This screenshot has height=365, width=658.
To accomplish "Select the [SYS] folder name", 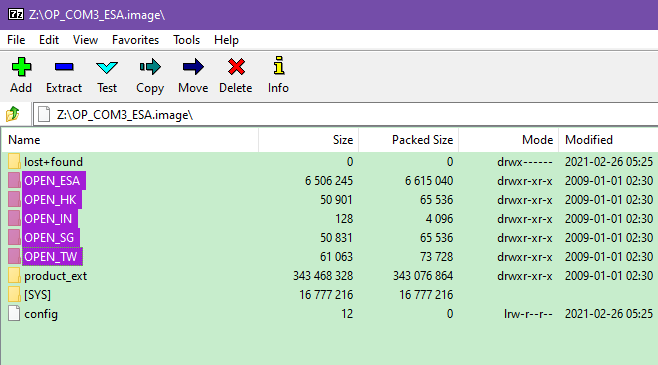I will point(37,295).
